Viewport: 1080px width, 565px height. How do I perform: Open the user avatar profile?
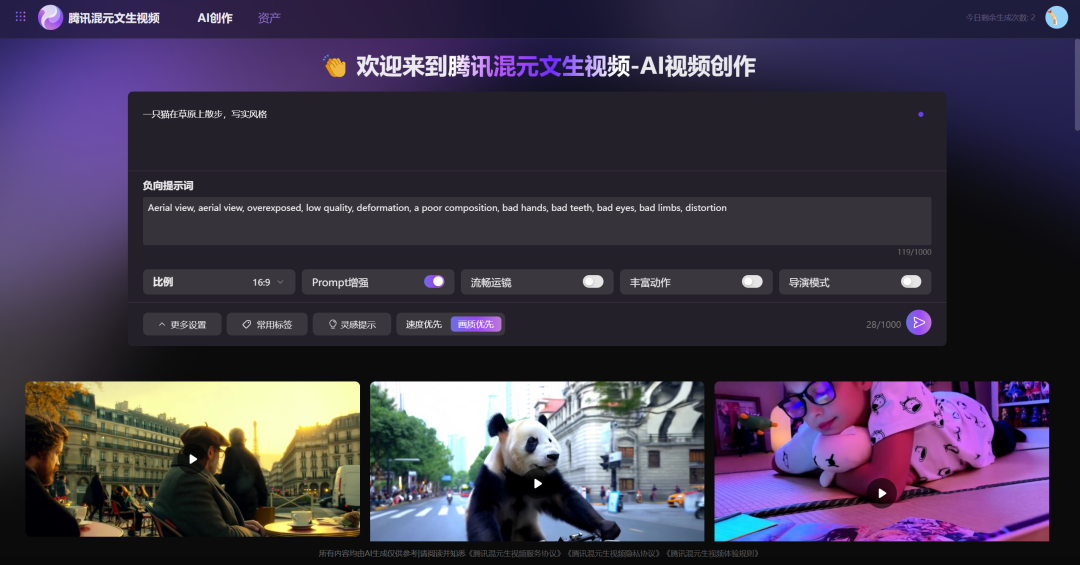(1056, 17)
